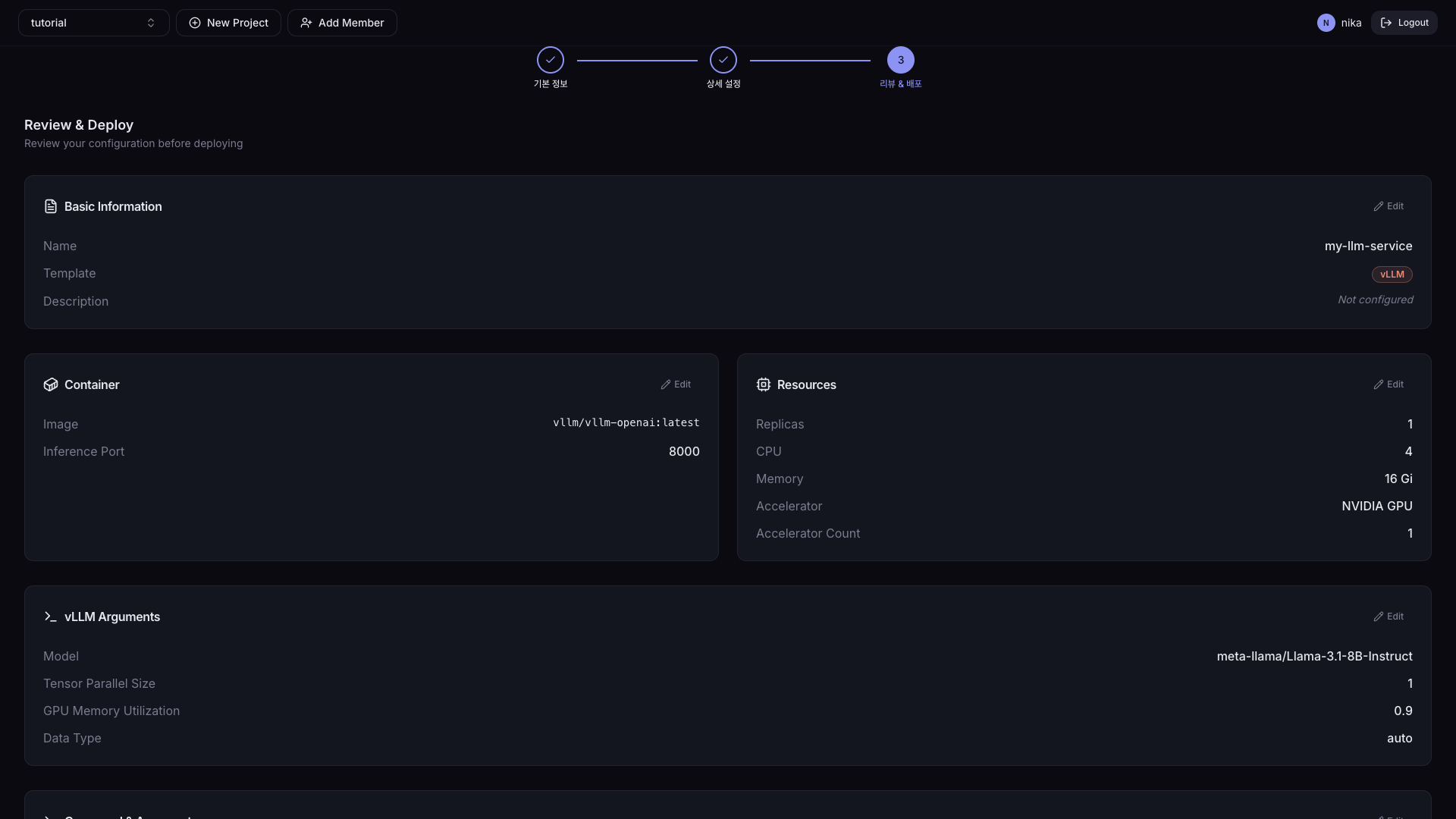Click the GPU Memory Utilization label

click(x=111, y=711)
